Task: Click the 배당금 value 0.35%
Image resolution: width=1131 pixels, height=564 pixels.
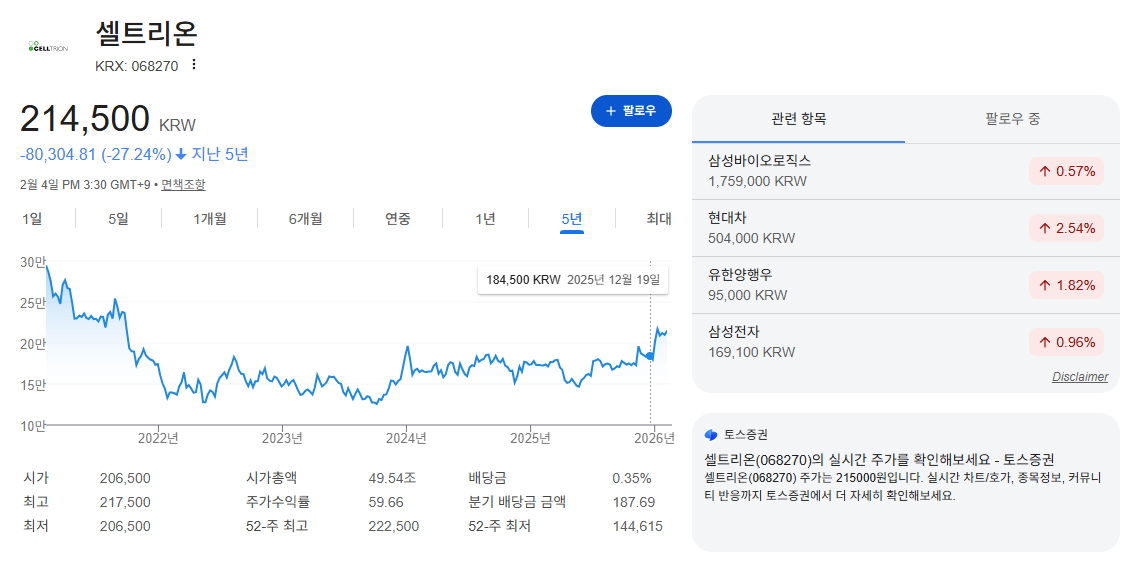Action: coord(632,478)
